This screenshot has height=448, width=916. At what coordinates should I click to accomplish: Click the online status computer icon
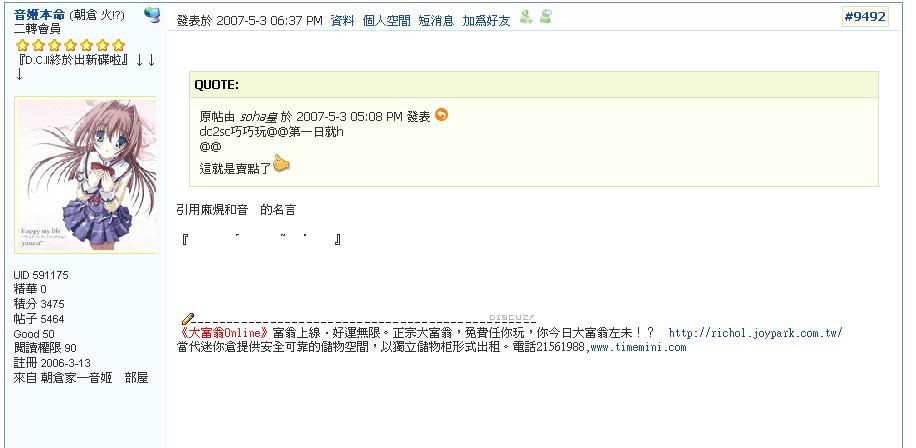point(152,15)
